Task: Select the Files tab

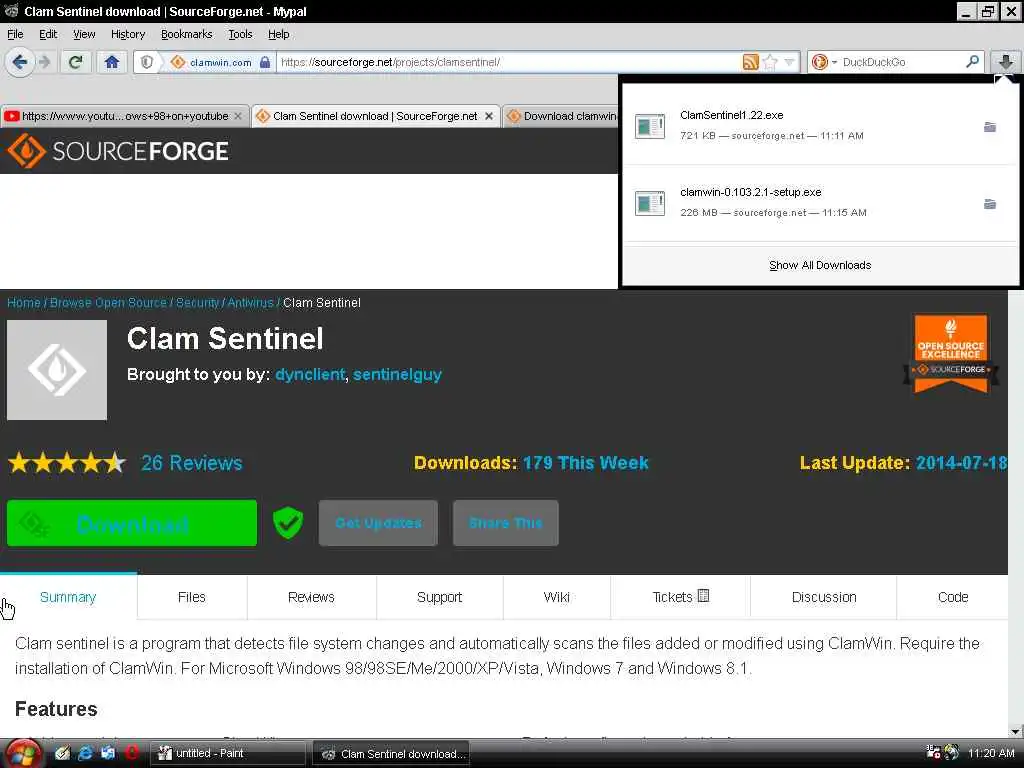Action: (x=191, y=597)
